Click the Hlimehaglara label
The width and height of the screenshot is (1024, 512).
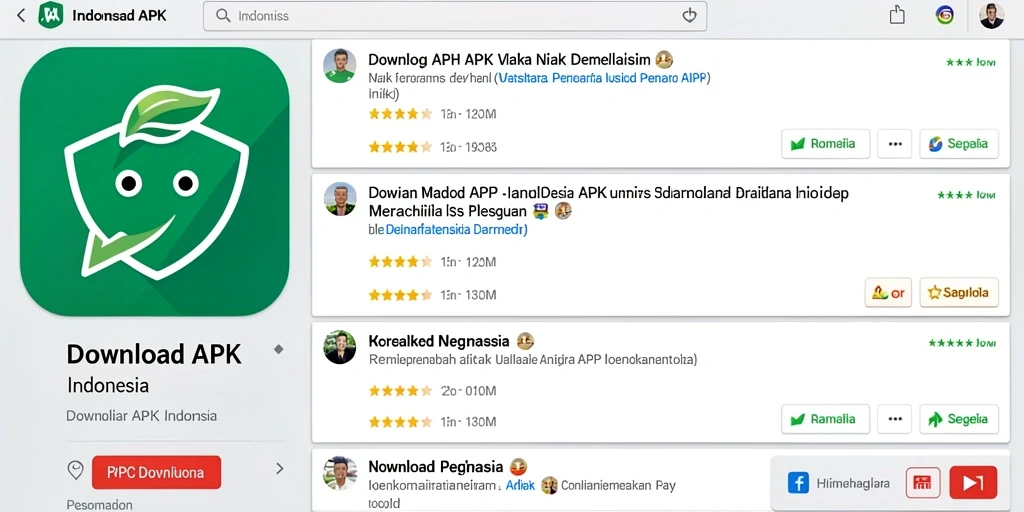(x=853, y=484)
